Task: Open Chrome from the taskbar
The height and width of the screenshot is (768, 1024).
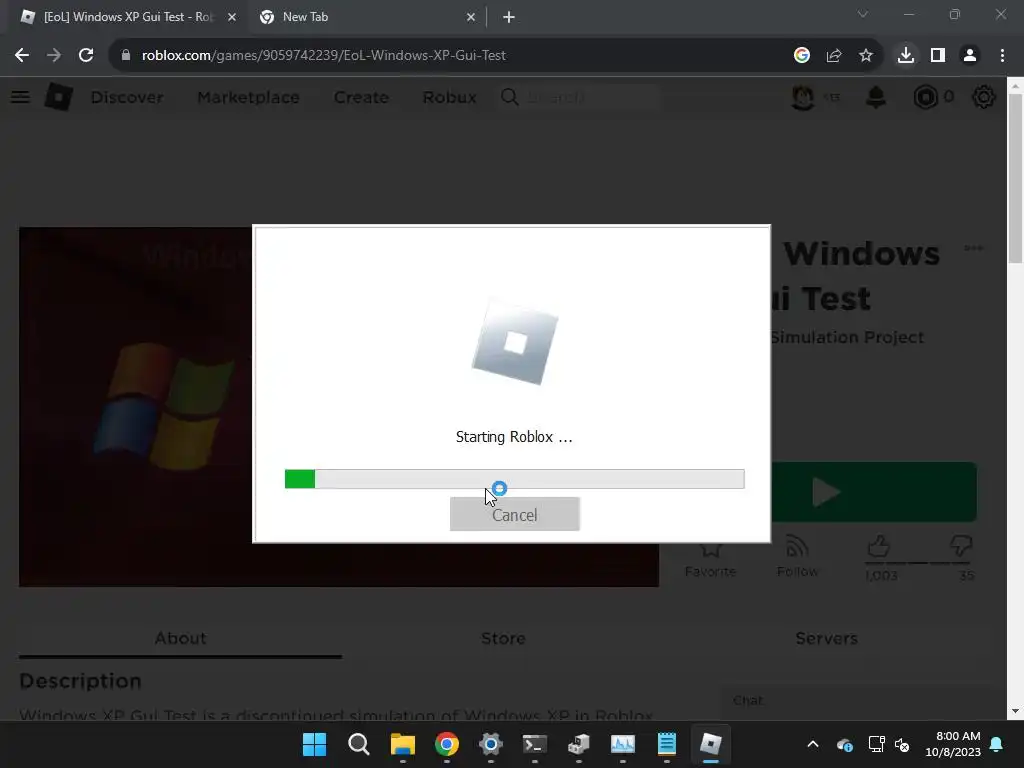Action: pos(447,744)
